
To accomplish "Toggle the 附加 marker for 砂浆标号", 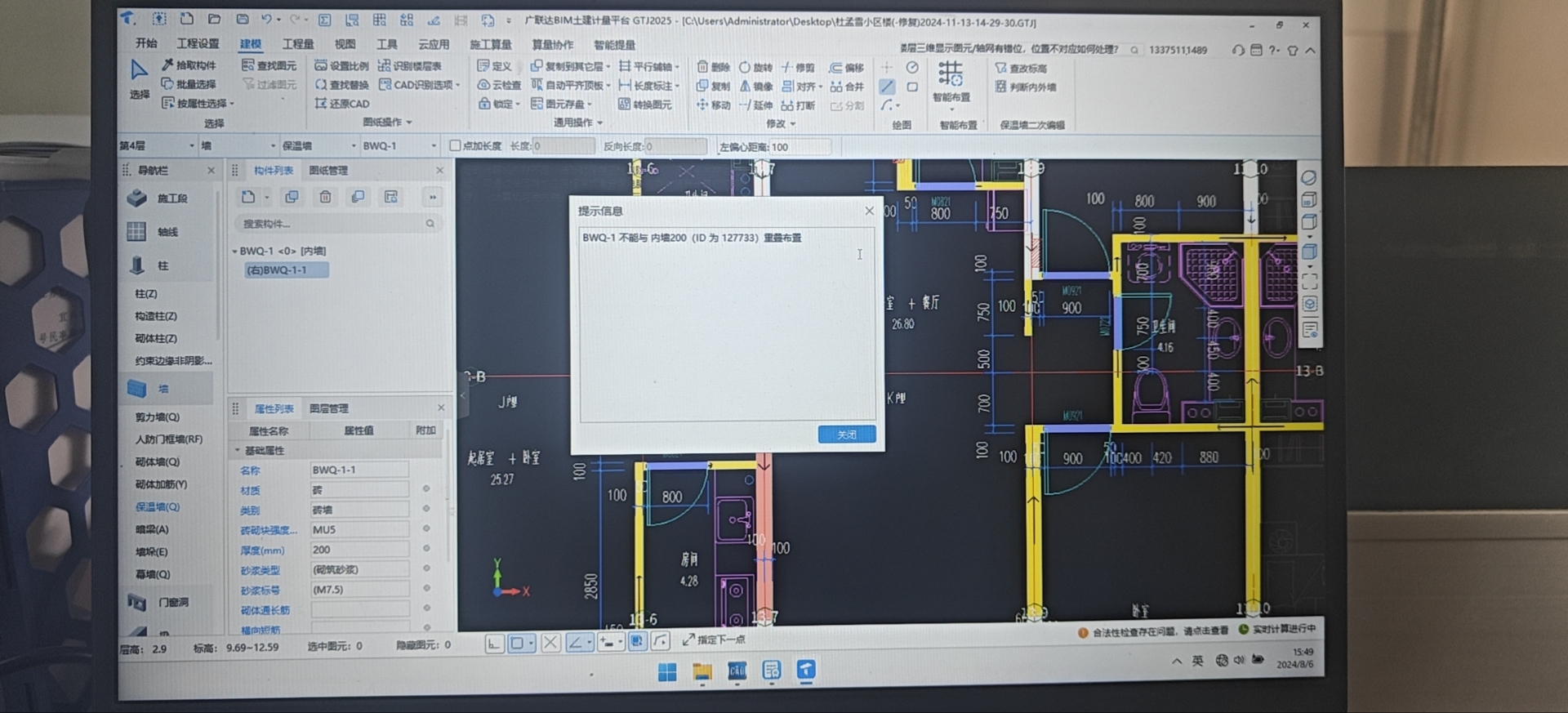I will pos(426,588).
